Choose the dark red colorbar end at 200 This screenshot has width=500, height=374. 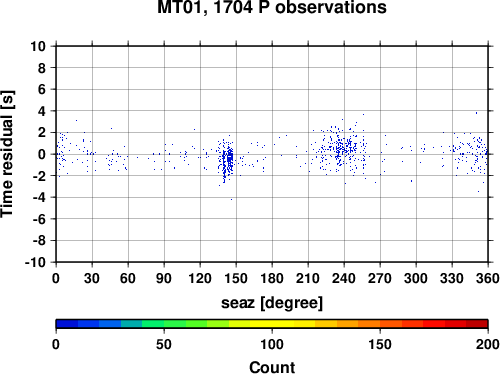click(x=477, y=324)
